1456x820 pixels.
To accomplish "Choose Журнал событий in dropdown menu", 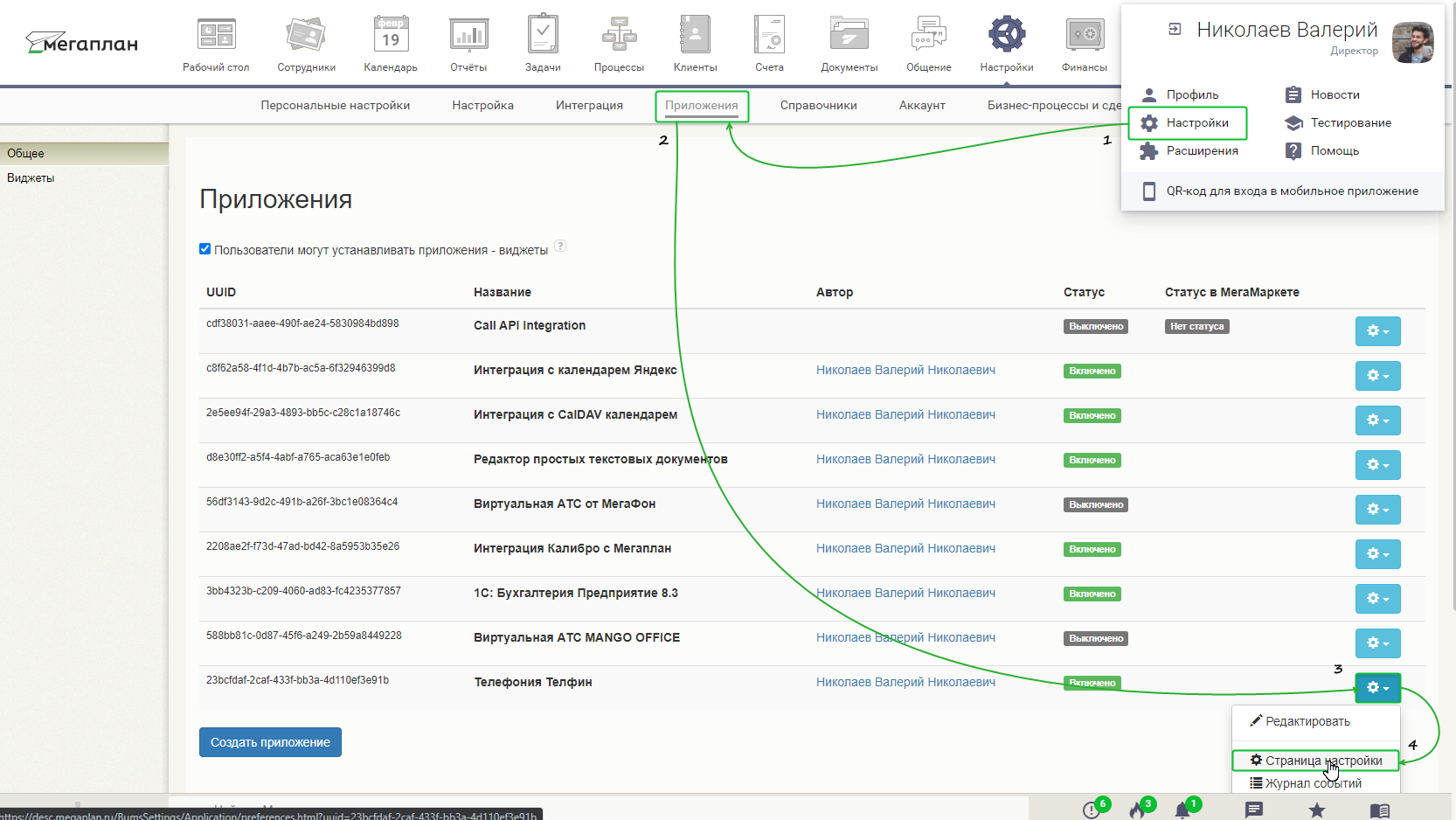I will coord(1315,783).
